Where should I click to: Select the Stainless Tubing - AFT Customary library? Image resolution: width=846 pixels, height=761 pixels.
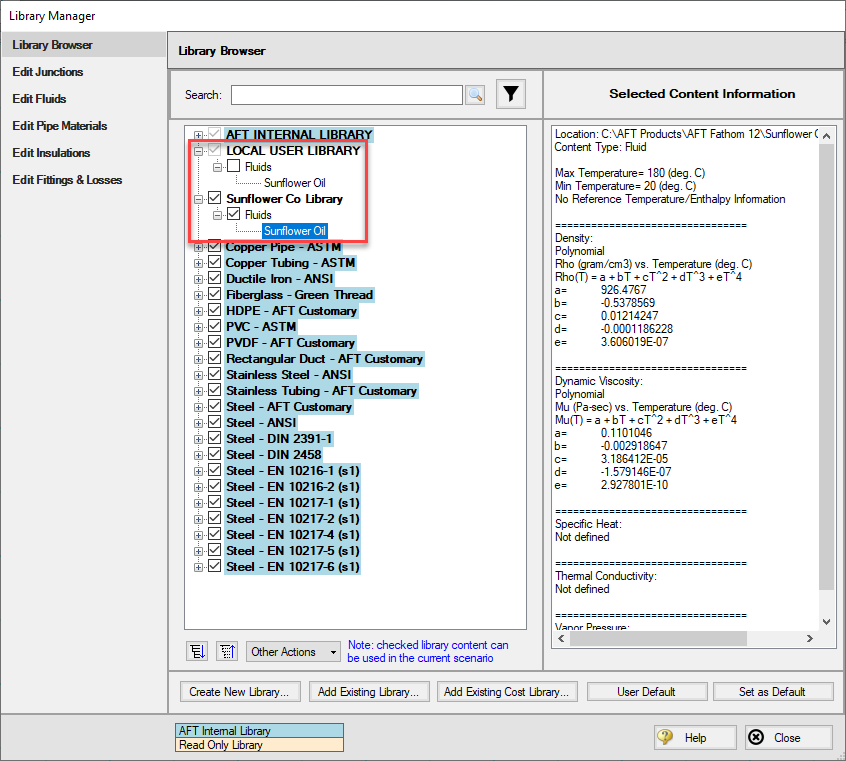coord(322,391)
